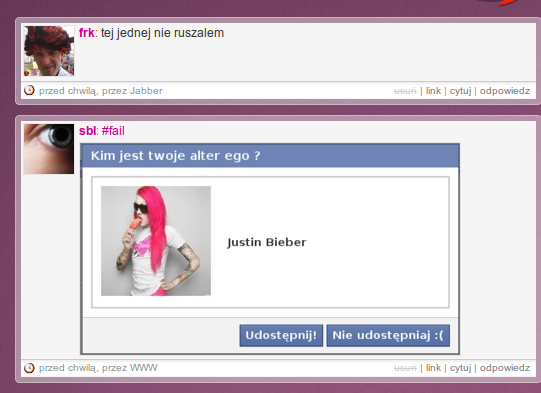Click 'odpowiedz' on frk's post
Viewport: 541px width, 393px height.
[x=505, y=91]
